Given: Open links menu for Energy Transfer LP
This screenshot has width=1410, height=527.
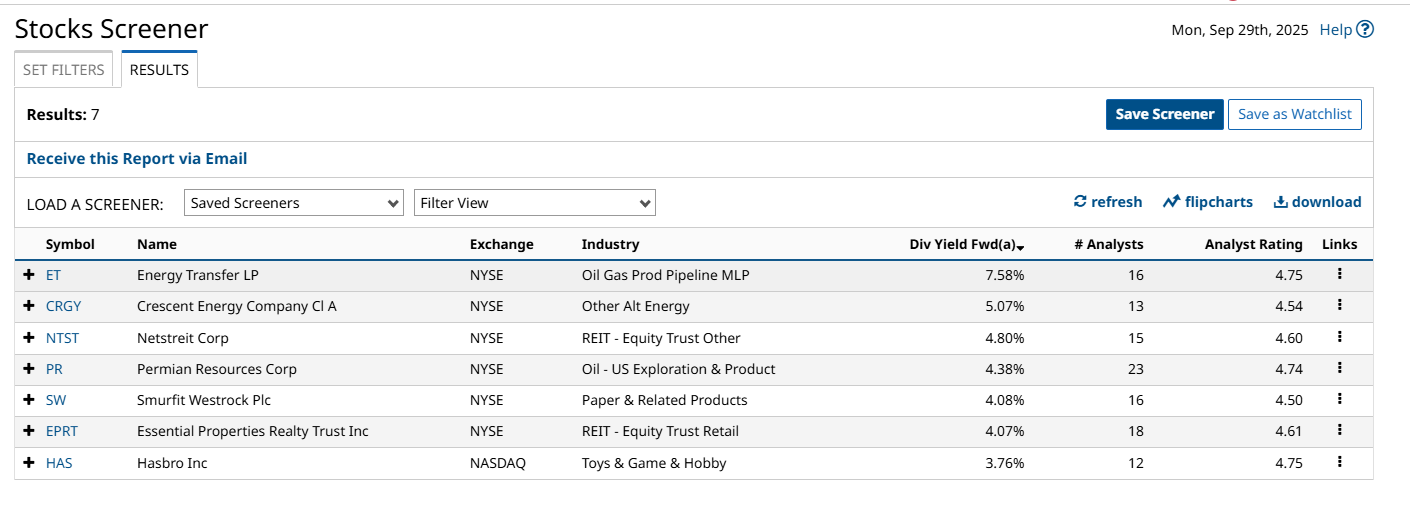Looking at the screenshot, I should coord(1339,274).
